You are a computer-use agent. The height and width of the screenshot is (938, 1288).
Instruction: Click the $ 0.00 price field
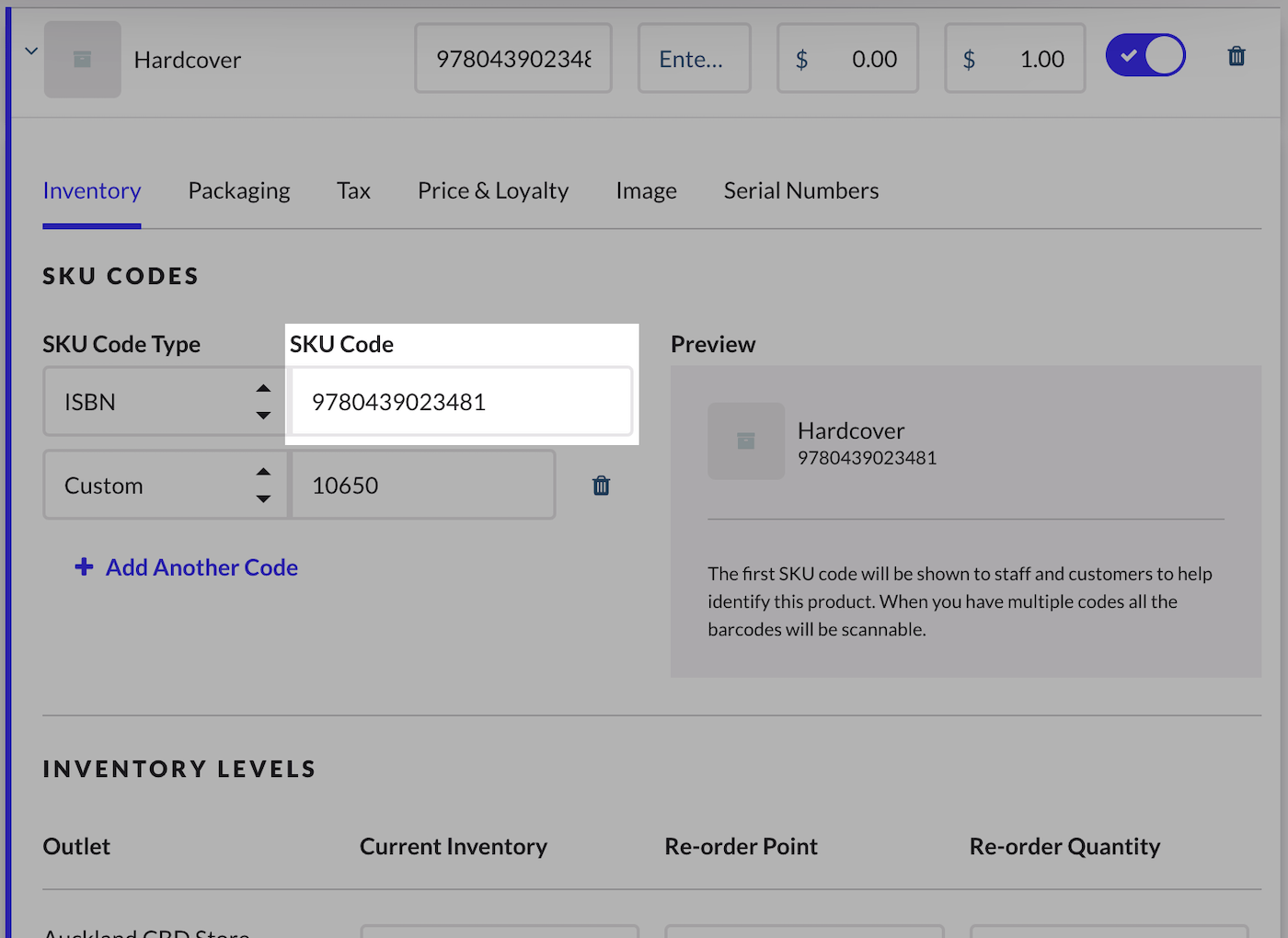point(847,59)
